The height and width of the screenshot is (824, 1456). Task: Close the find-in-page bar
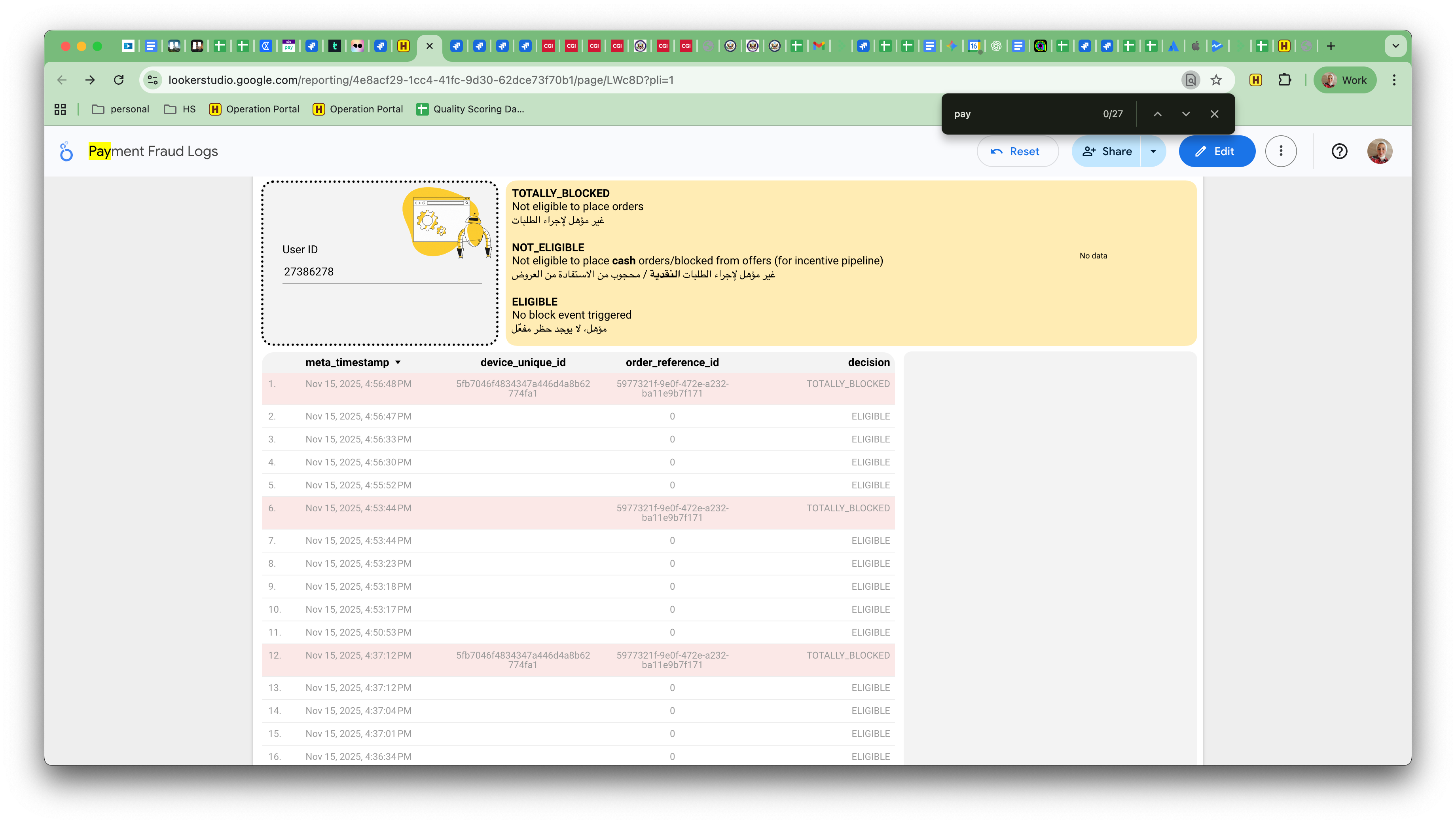pyautogui.click(x=1214, y=114)
